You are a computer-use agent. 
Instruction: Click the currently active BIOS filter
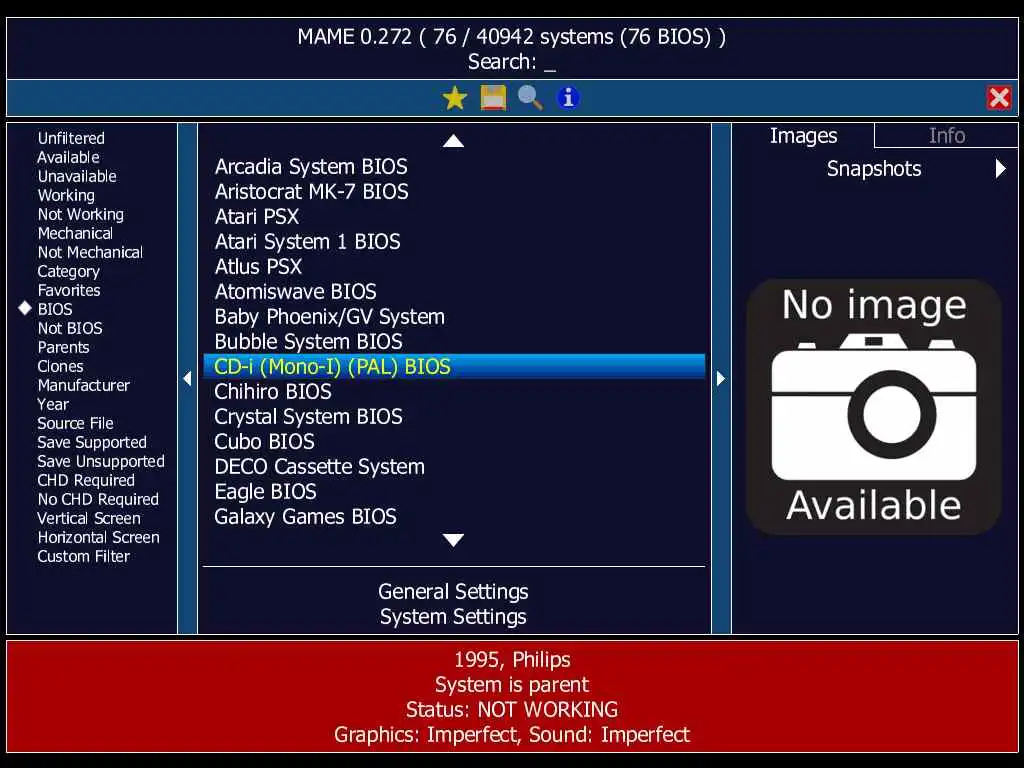55,309
